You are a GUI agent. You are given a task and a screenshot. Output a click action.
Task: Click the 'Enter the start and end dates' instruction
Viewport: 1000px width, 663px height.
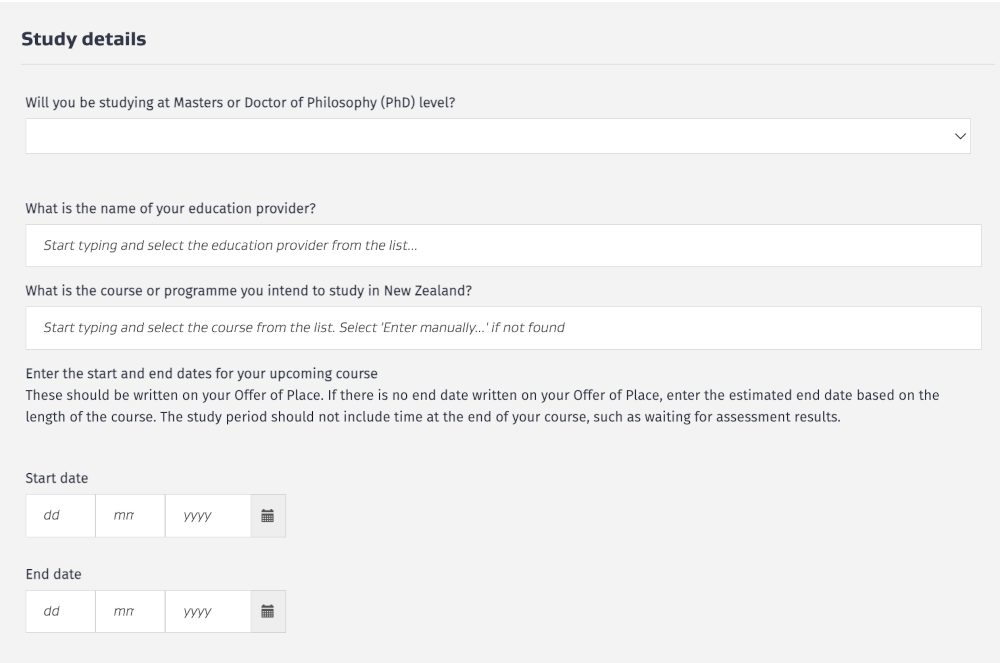point(201,374)
